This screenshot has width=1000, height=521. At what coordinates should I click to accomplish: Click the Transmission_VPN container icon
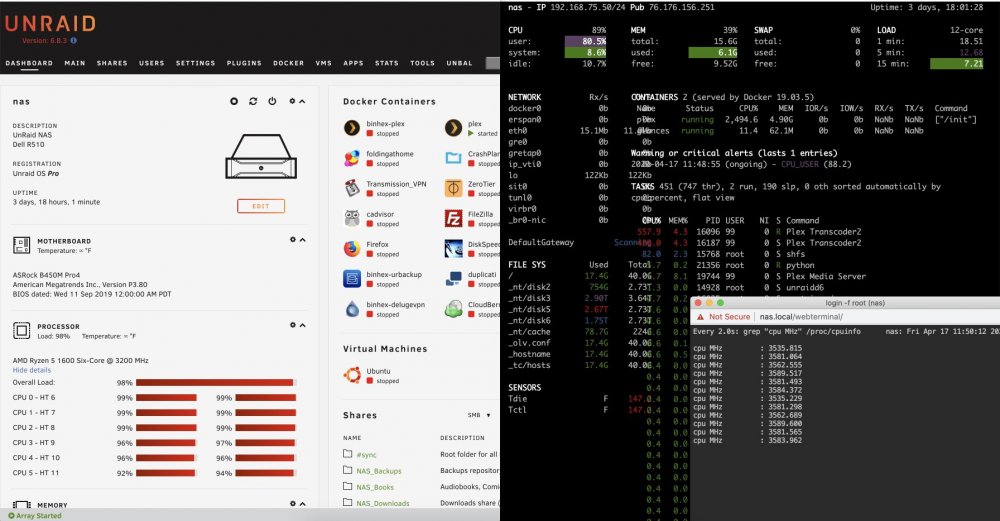[x=352, y=188]
